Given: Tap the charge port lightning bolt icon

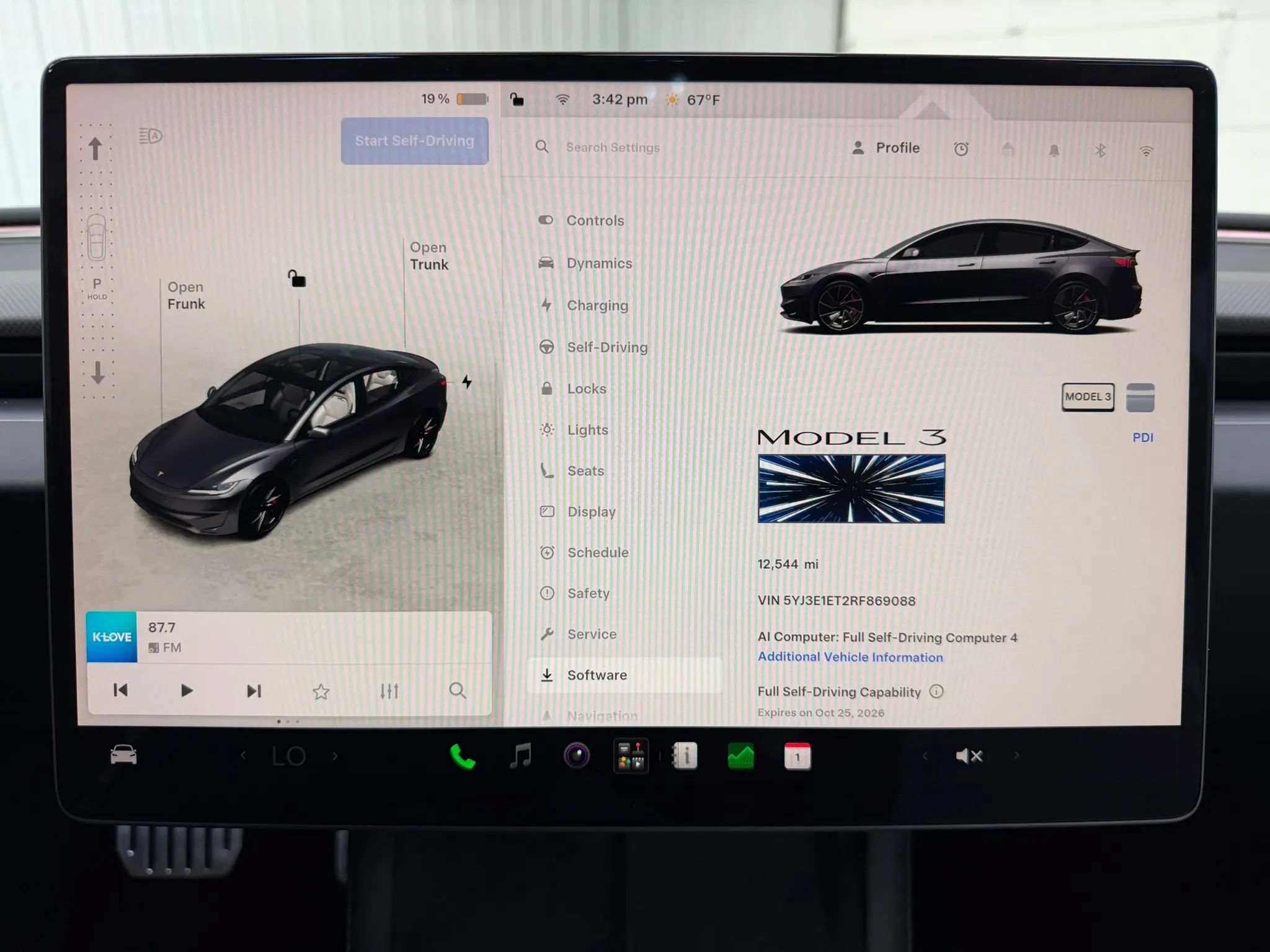Looking at the screenshot, I should pos(467,382).
